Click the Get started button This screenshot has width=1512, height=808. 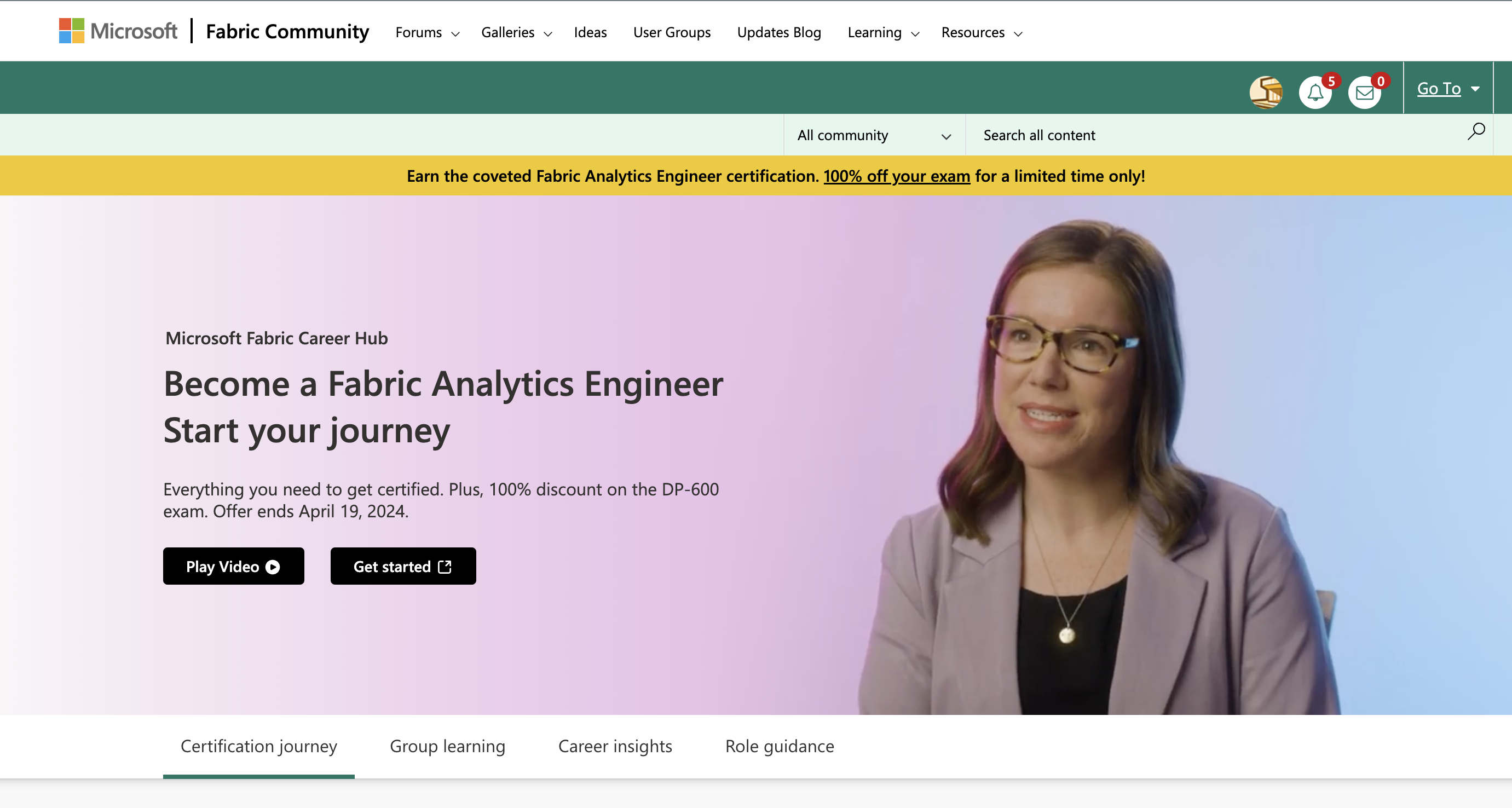(403, 565)
